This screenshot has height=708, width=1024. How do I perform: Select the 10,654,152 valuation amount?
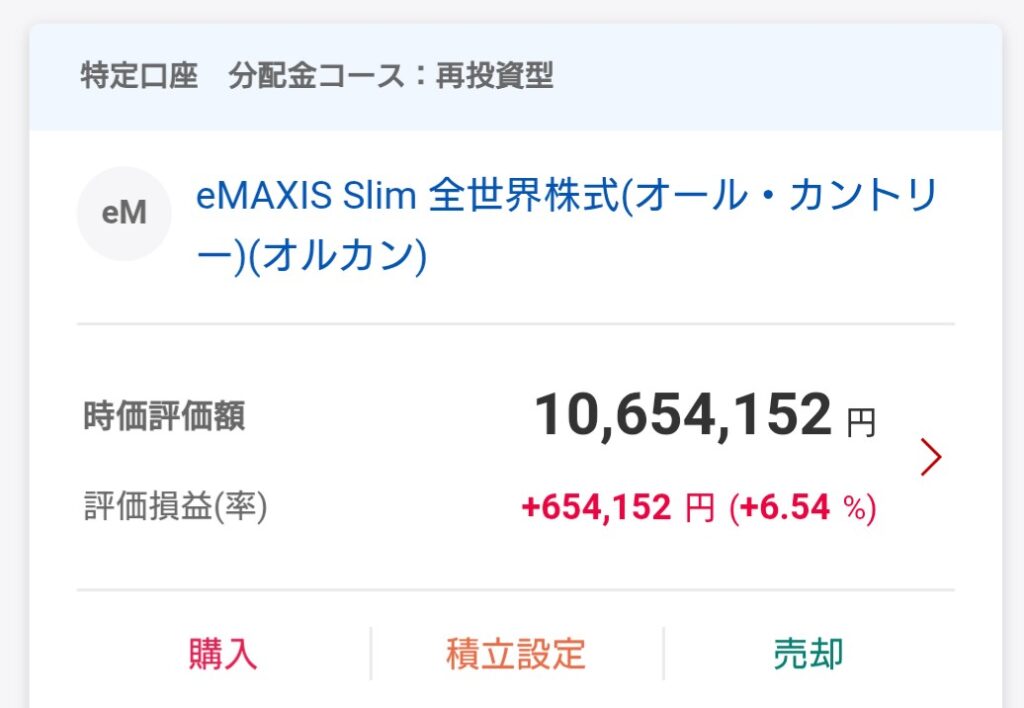683,415
